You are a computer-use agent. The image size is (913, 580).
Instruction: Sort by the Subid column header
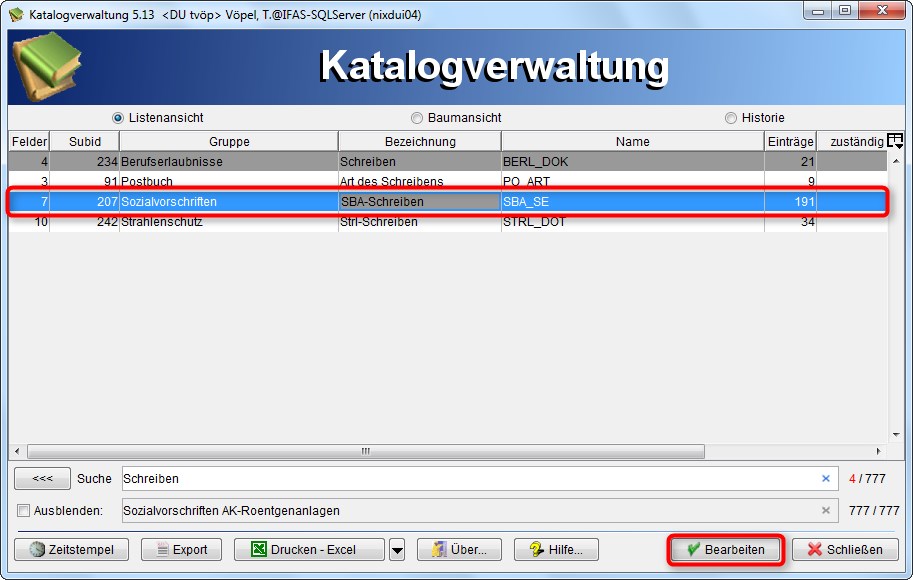(84, 142)
